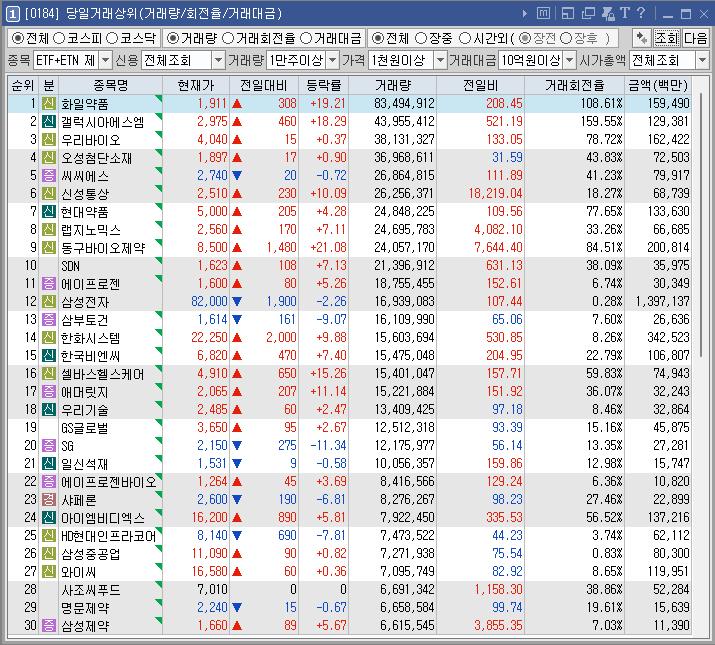Click the dark 신 badge beside 일신석재
The image size is (715, 645).
click(49, 463)
